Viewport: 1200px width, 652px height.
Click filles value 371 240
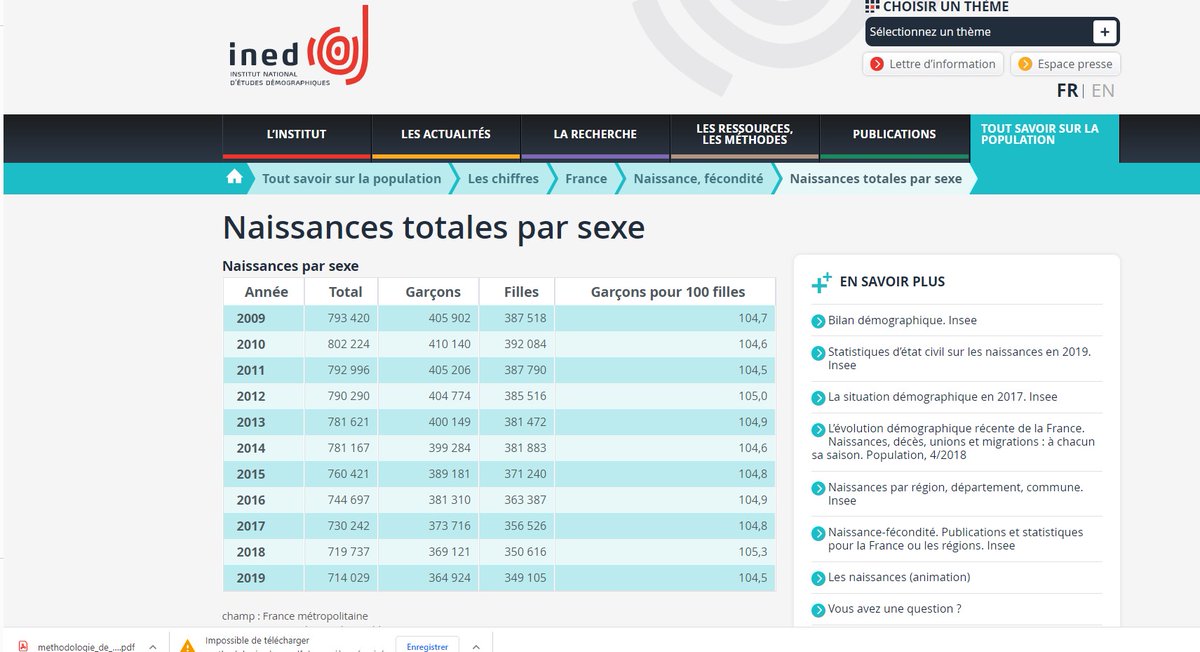[523, 474]
